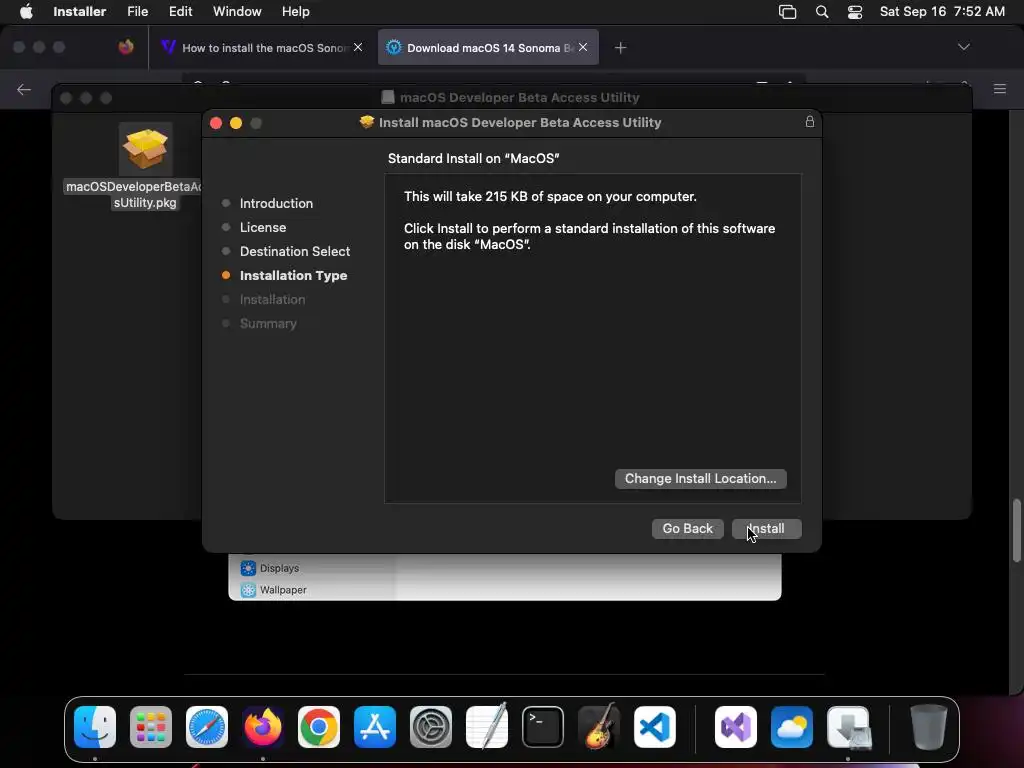Open a new browser tab
The height and width of the screenshot is (768, 1024).
(620, 48)
